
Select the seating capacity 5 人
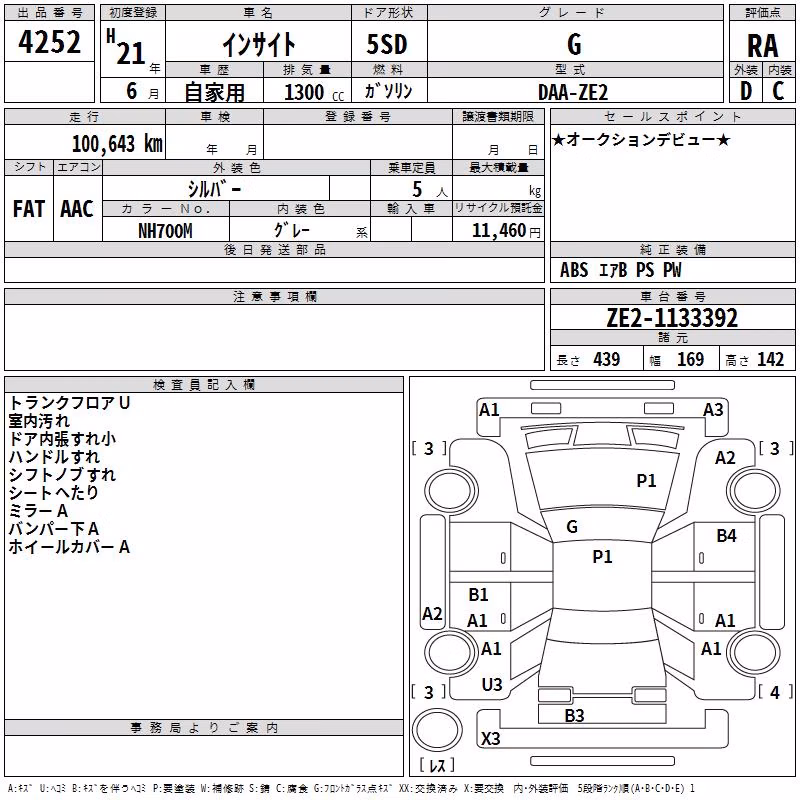point(429,190)
